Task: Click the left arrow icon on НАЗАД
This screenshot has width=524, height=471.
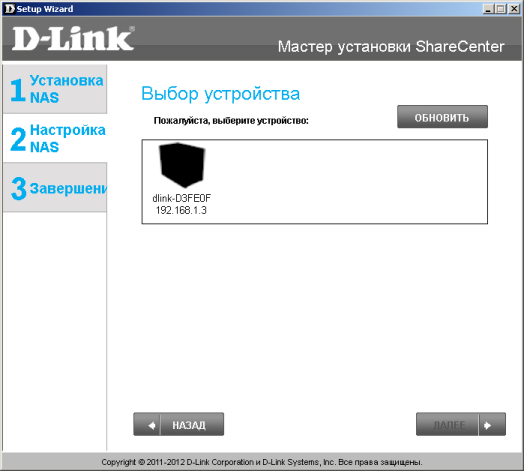Action: [x=151, y=425]
